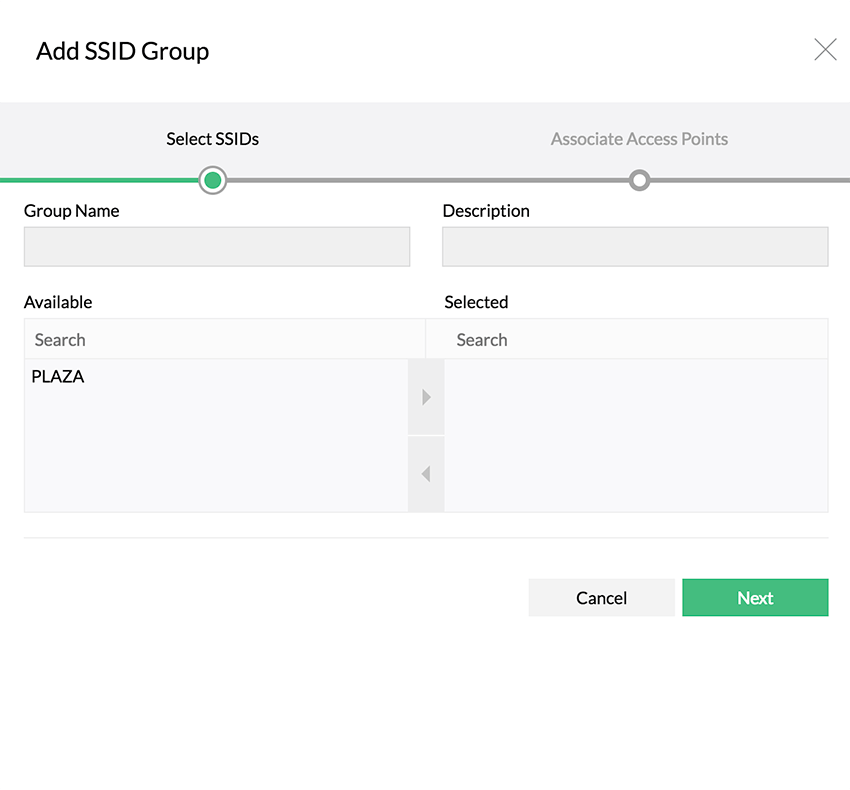Select PLAZA in the Available list
Screen dimensions: 850x790
[x=58, y=377]
